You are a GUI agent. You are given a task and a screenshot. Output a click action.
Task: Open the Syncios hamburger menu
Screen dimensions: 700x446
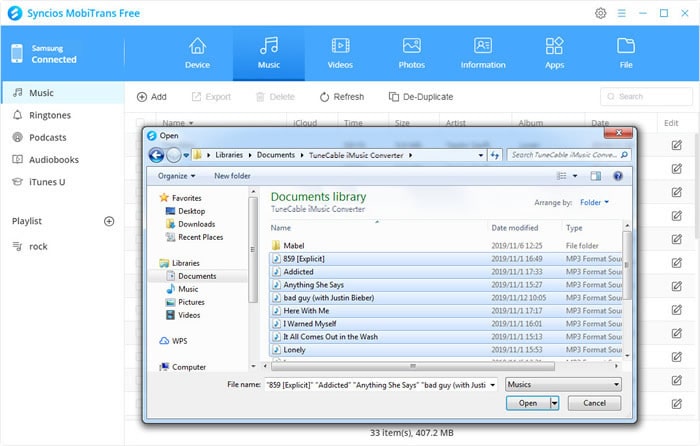pos(621,13)
